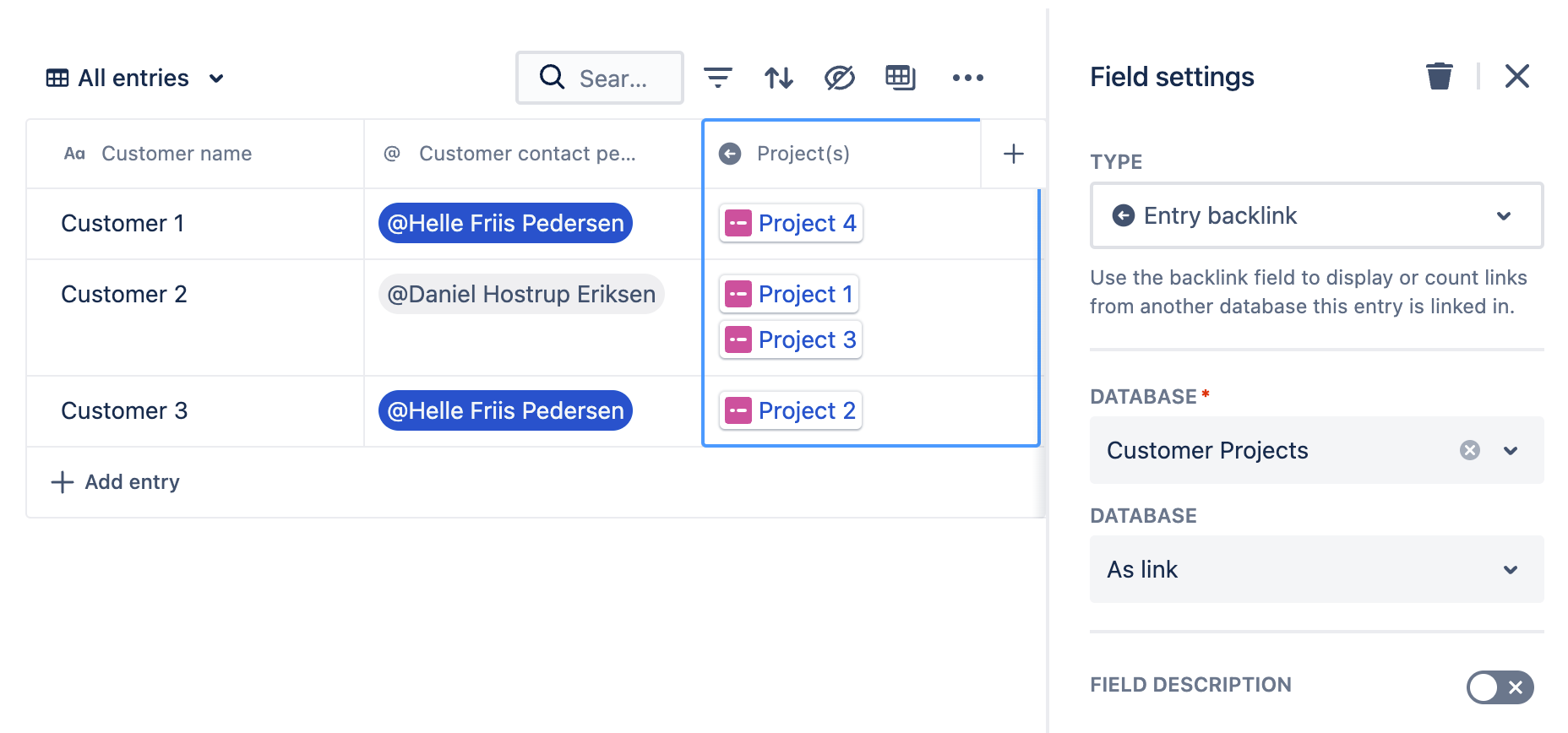Screen dimensions: 1568x733
Task: Open the Project 1 link
Action: [789, 294]
